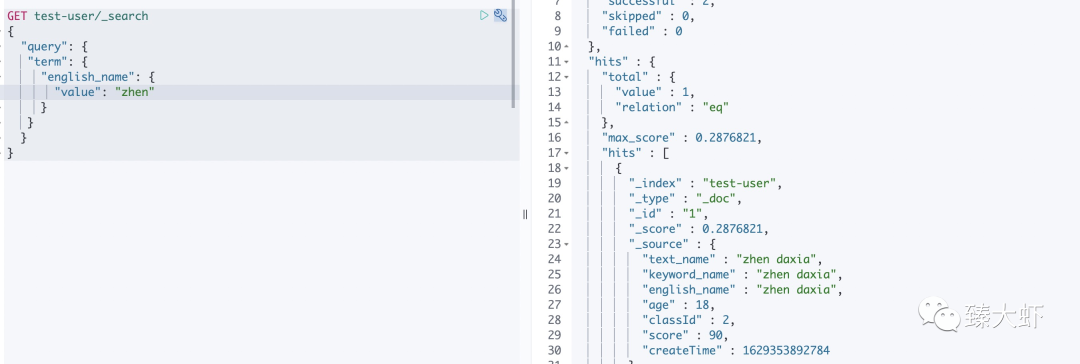The height and width of the screenshot is (364, 1080).
Task: Click line number 13 in the response gutter
Action: click(554, 92)
